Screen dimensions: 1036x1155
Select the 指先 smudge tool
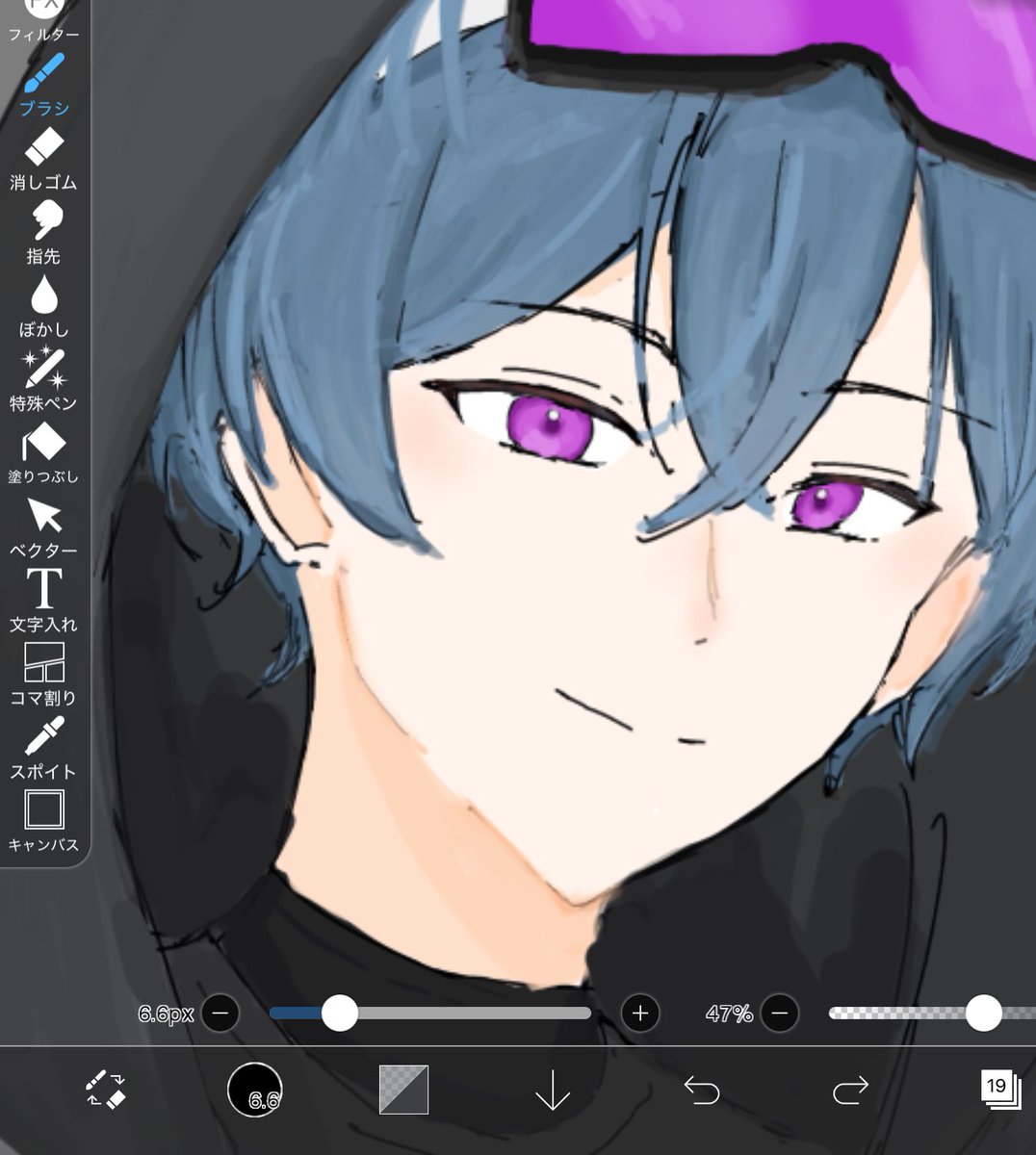[x=43, y=233]
